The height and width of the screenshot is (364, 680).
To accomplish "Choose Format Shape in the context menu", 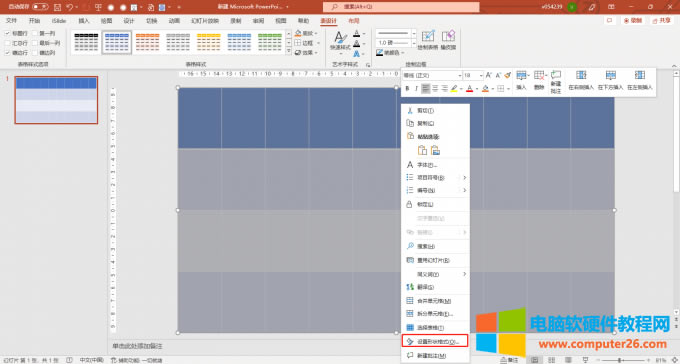I will 435,341.
